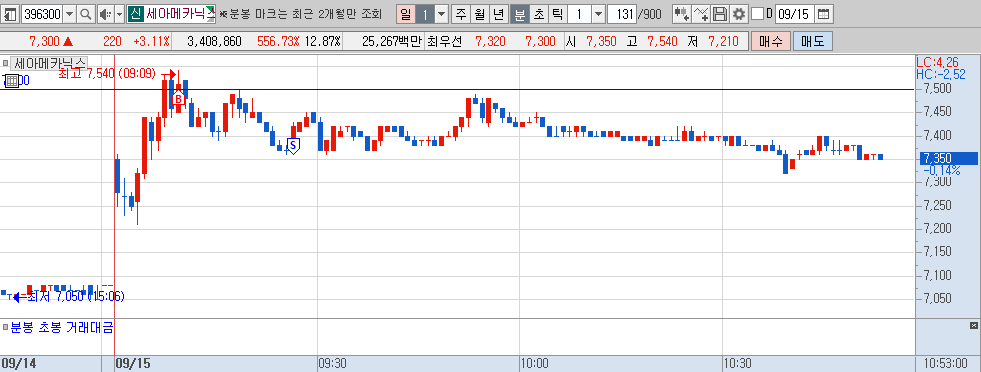Select the 월 monthly chart tab
The width and height of the screenshot is (981, 372).
479,14
